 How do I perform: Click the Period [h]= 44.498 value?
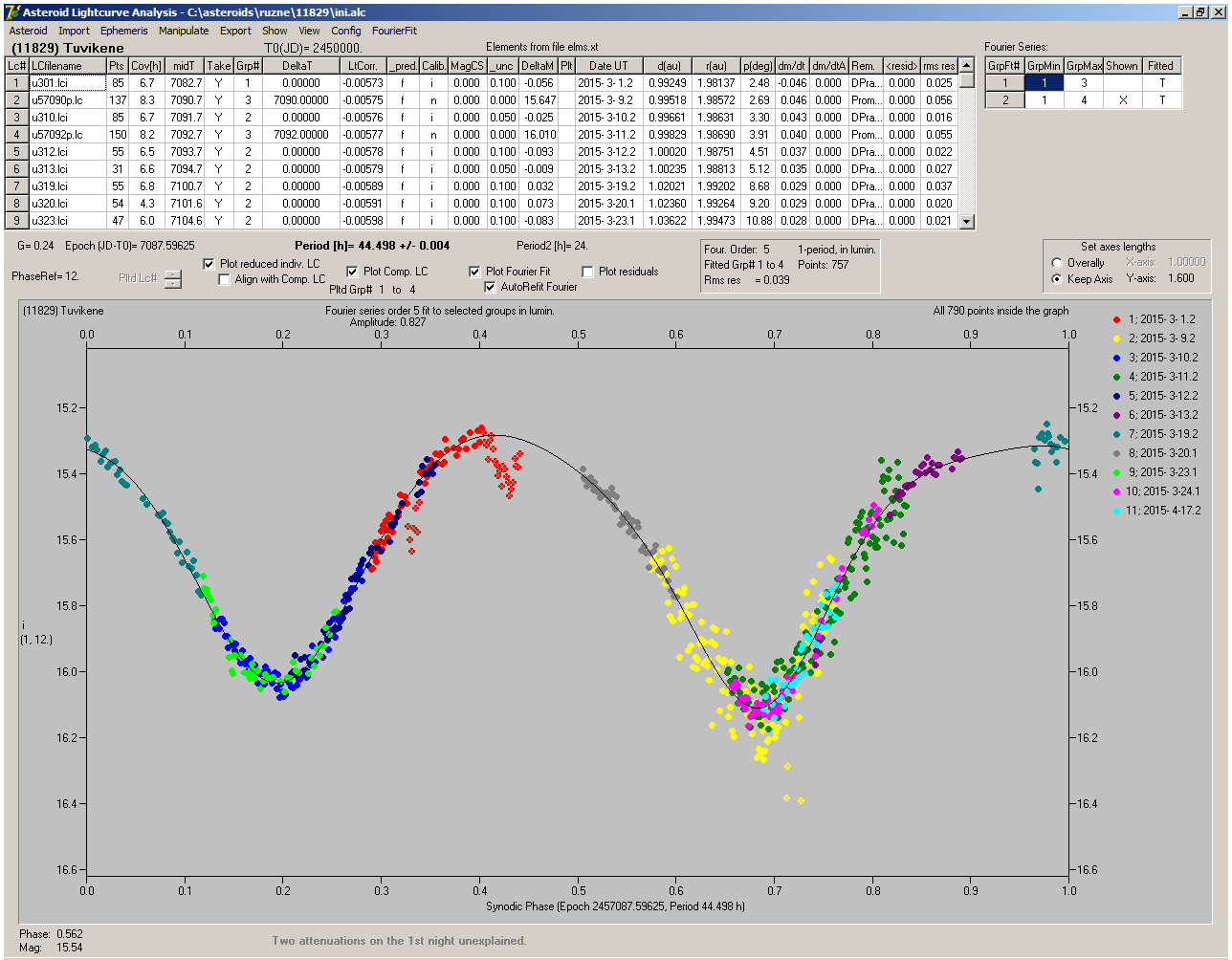click(372, 246)
